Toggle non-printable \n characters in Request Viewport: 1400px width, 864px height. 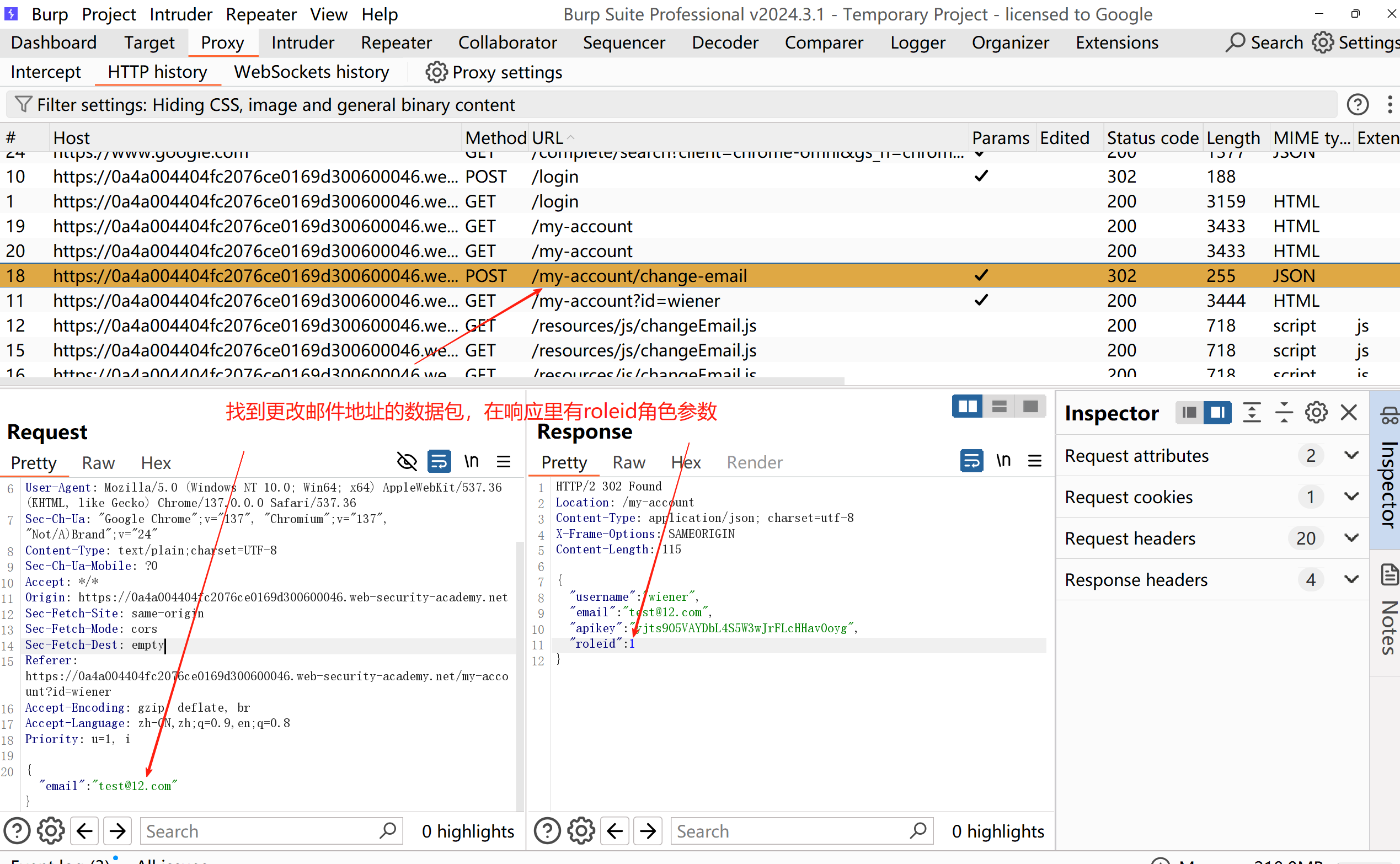pos(471,461)
